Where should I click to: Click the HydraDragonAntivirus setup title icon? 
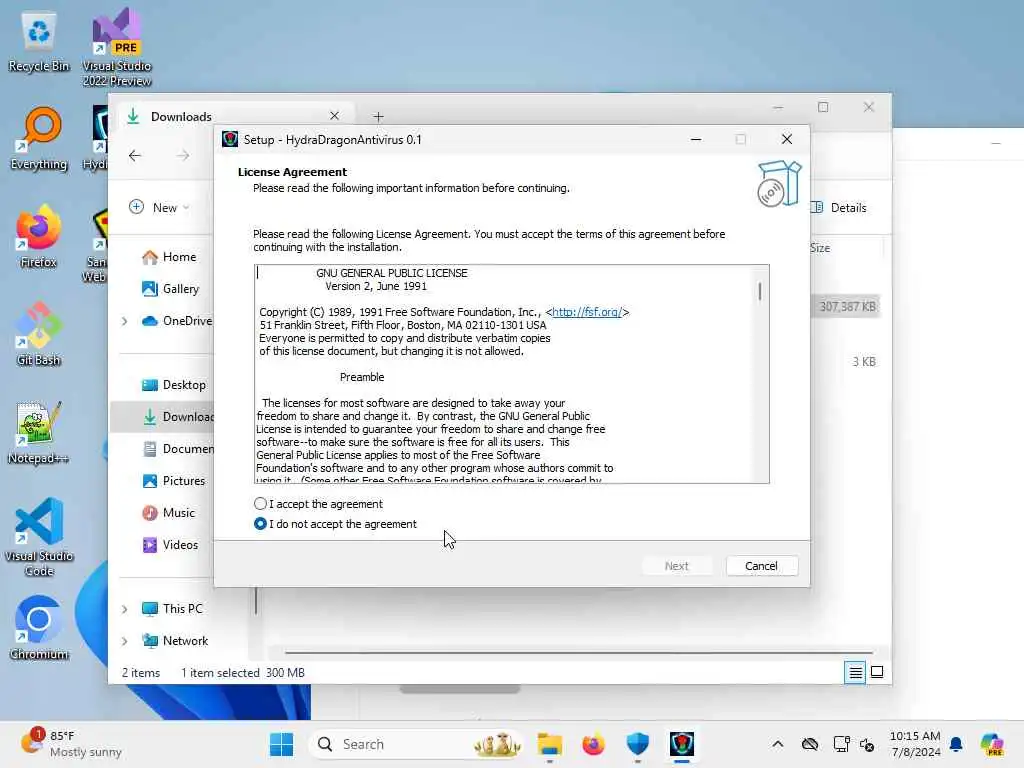click(230, 139)
